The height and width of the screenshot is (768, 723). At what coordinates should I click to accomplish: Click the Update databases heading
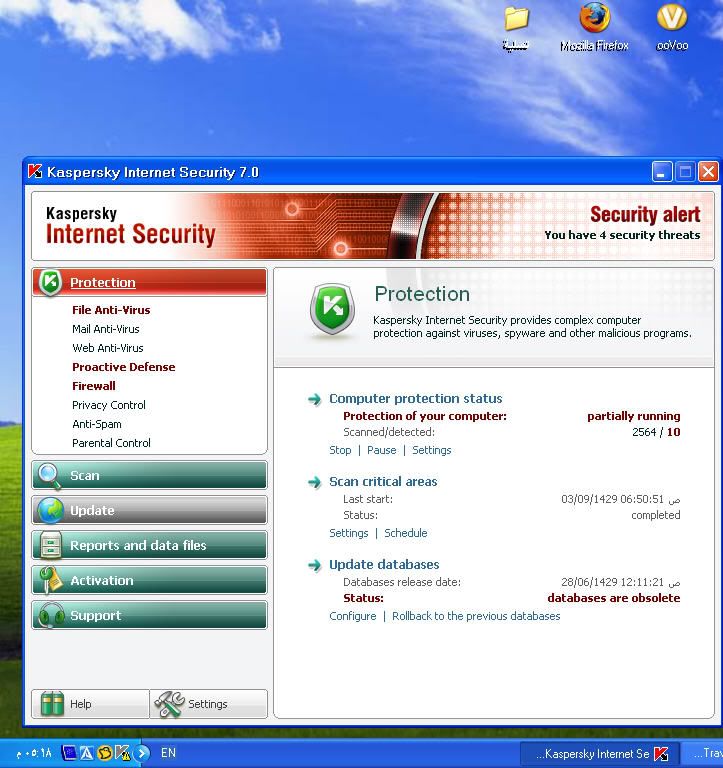384,565
